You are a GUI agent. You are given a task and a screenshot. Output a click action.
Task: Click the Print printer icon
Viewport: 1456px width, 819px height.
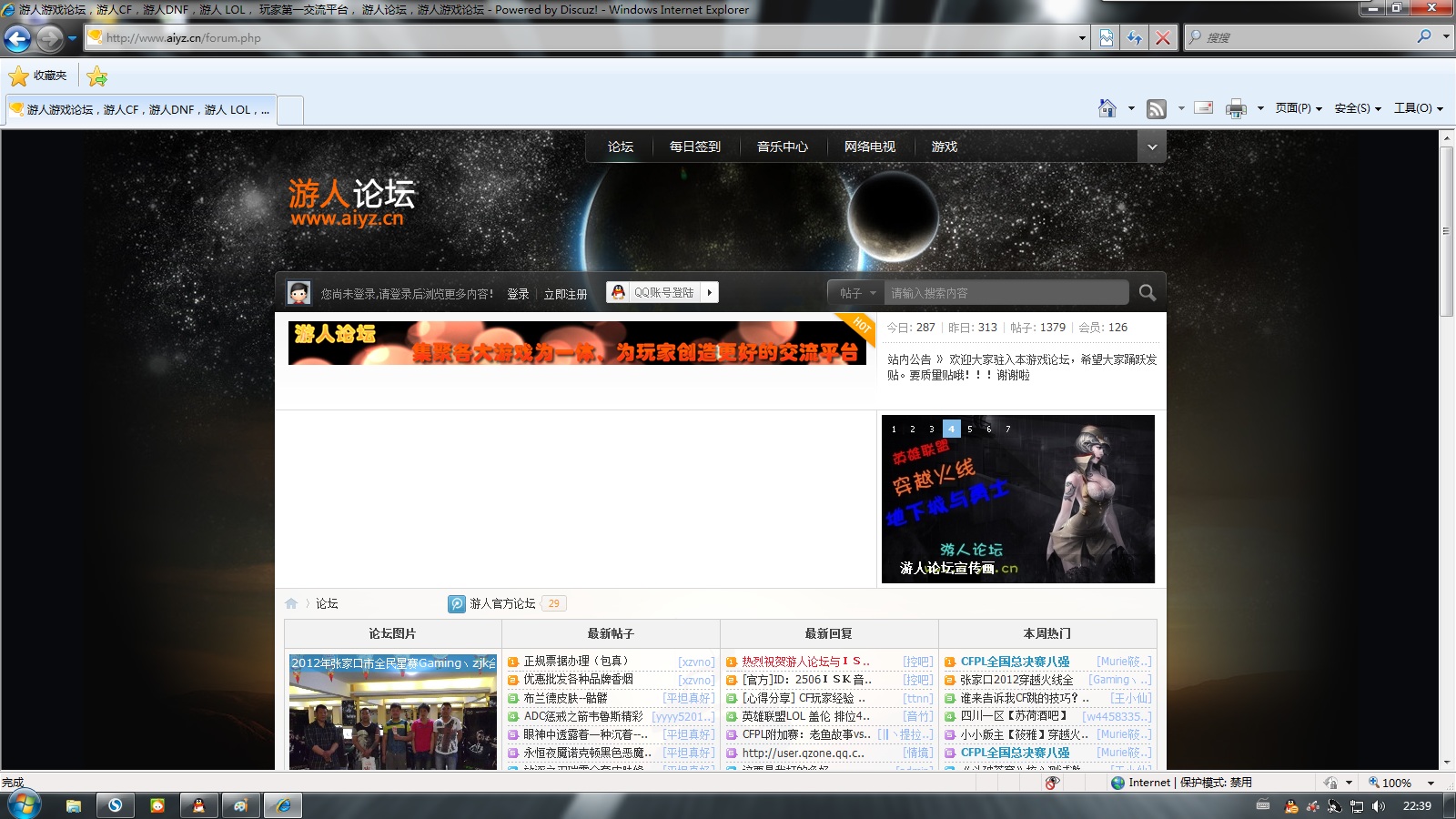1236,108
